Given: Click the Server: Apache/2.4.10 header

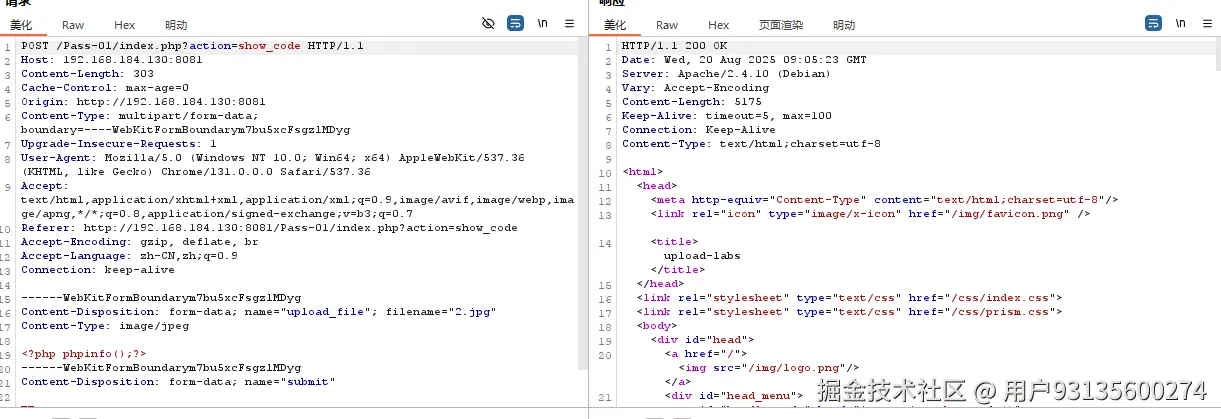Looking at the screenshot, I should (x=728, y=74).
